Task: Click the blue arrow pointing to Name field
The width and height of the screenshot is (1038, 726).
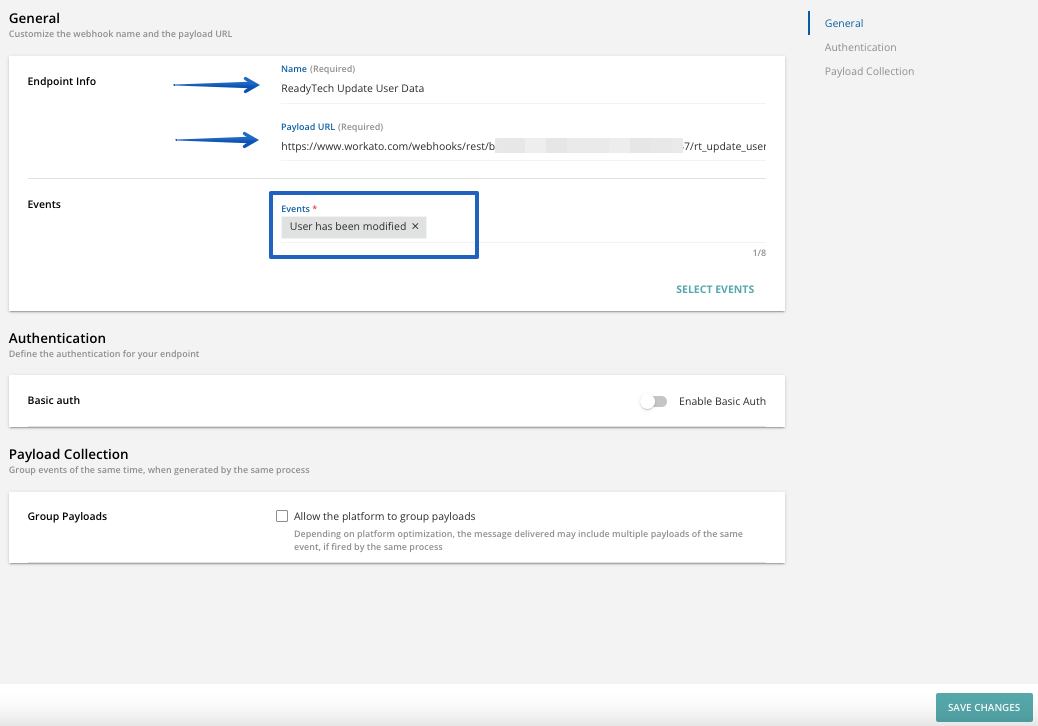Action: pos(219,85)
